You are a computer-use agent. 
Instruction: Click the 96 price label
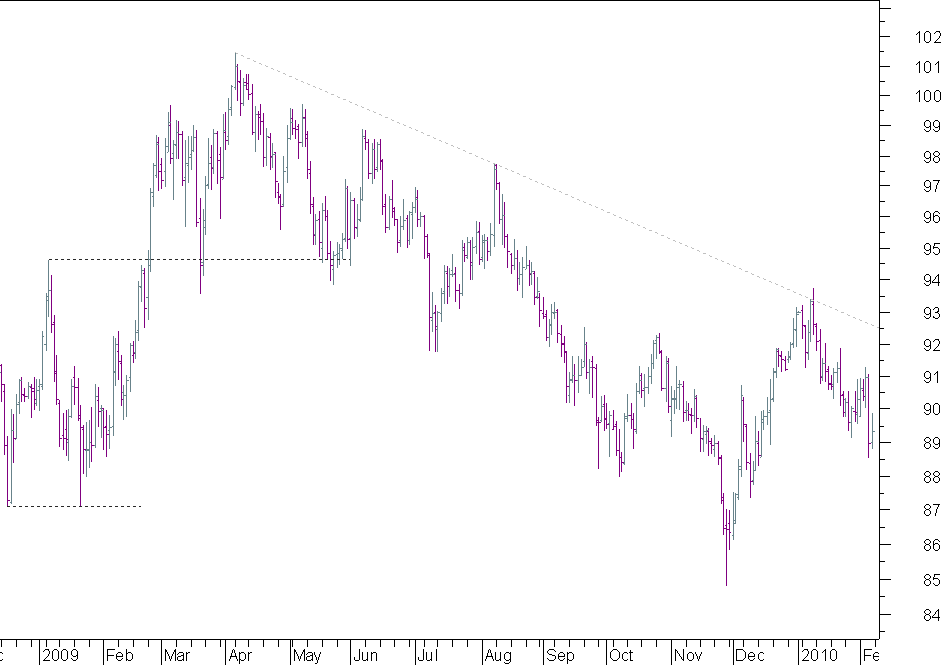tap(932, 217)
